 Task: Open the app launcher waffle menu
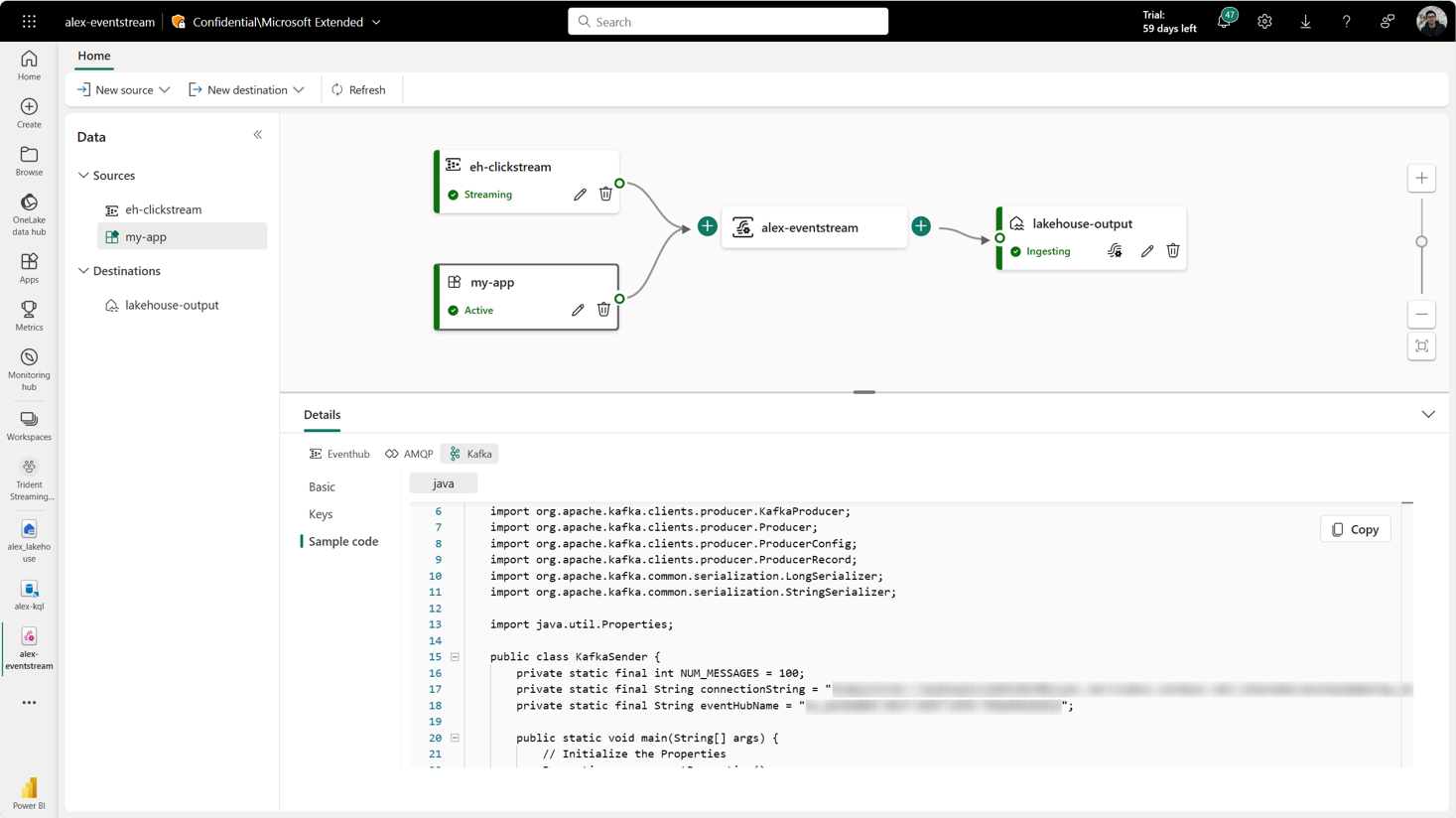coord(29,21)
